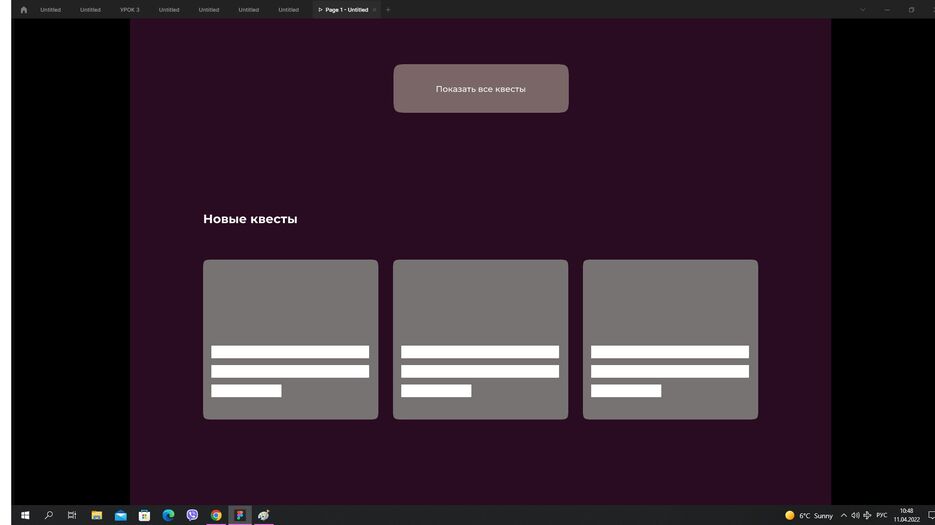Open the paint palette app in taskbar

click(264, 515)
